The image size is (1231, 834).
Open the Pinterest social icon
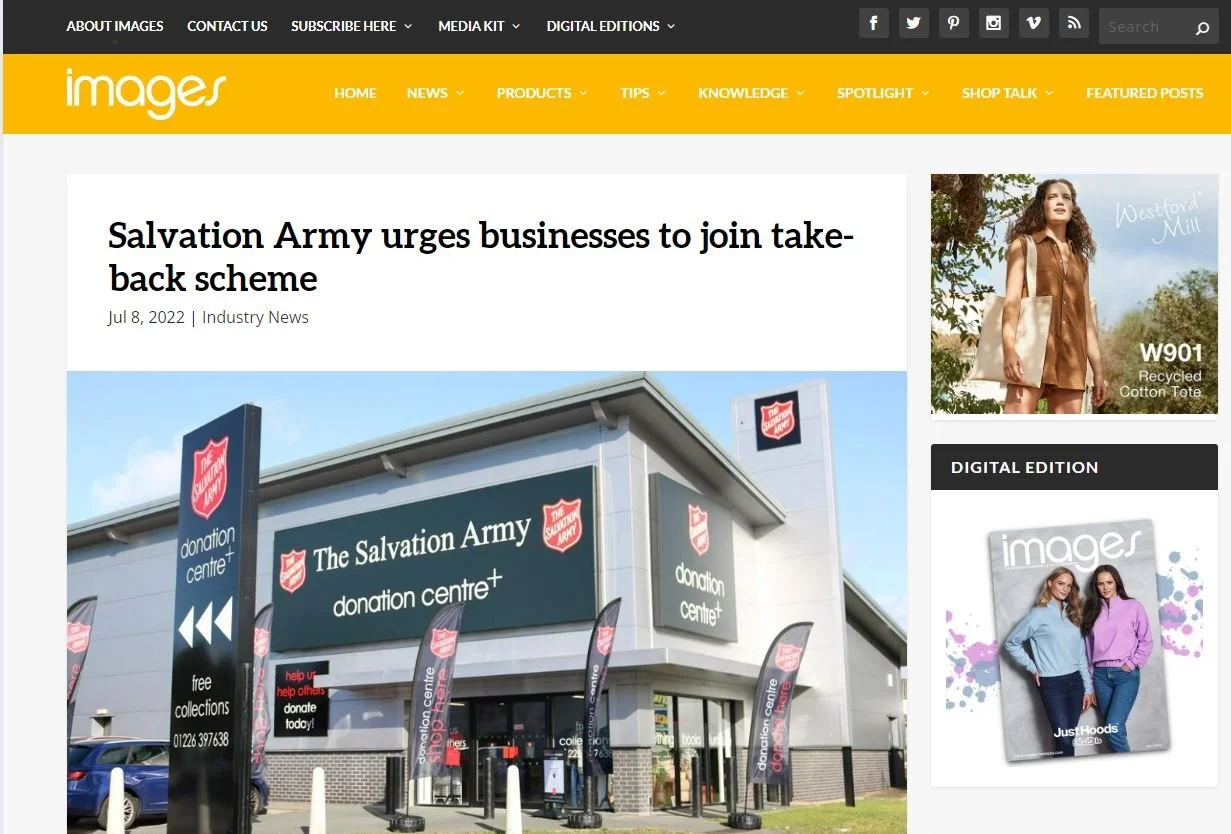tap(953, 24)
